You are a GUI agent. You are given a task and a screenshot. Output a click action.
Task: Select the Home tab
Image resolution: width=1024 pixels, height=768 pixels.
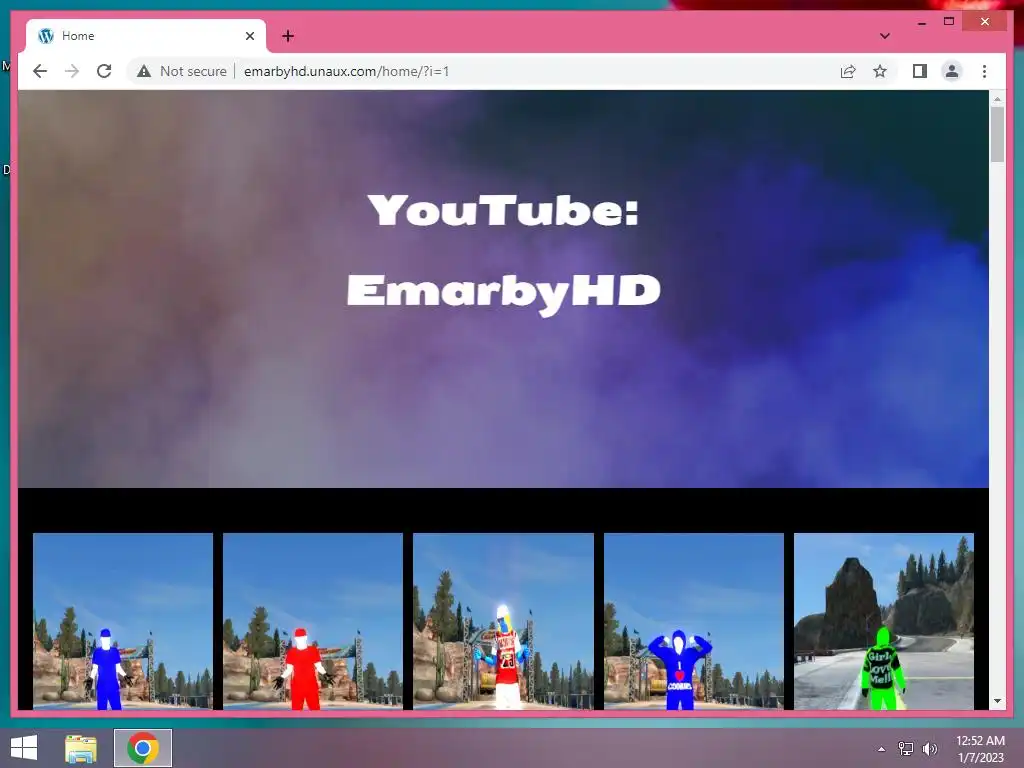coord(146,36)
